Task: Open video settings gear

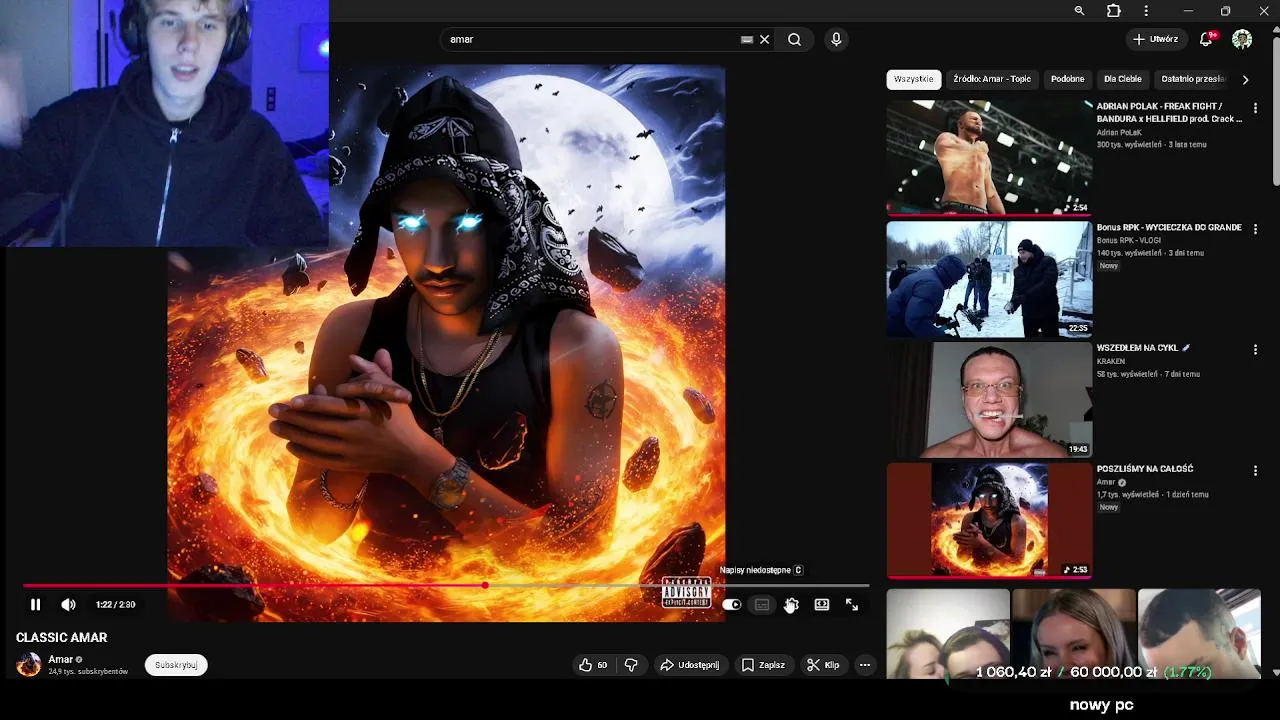Action: tap(791, 604)
